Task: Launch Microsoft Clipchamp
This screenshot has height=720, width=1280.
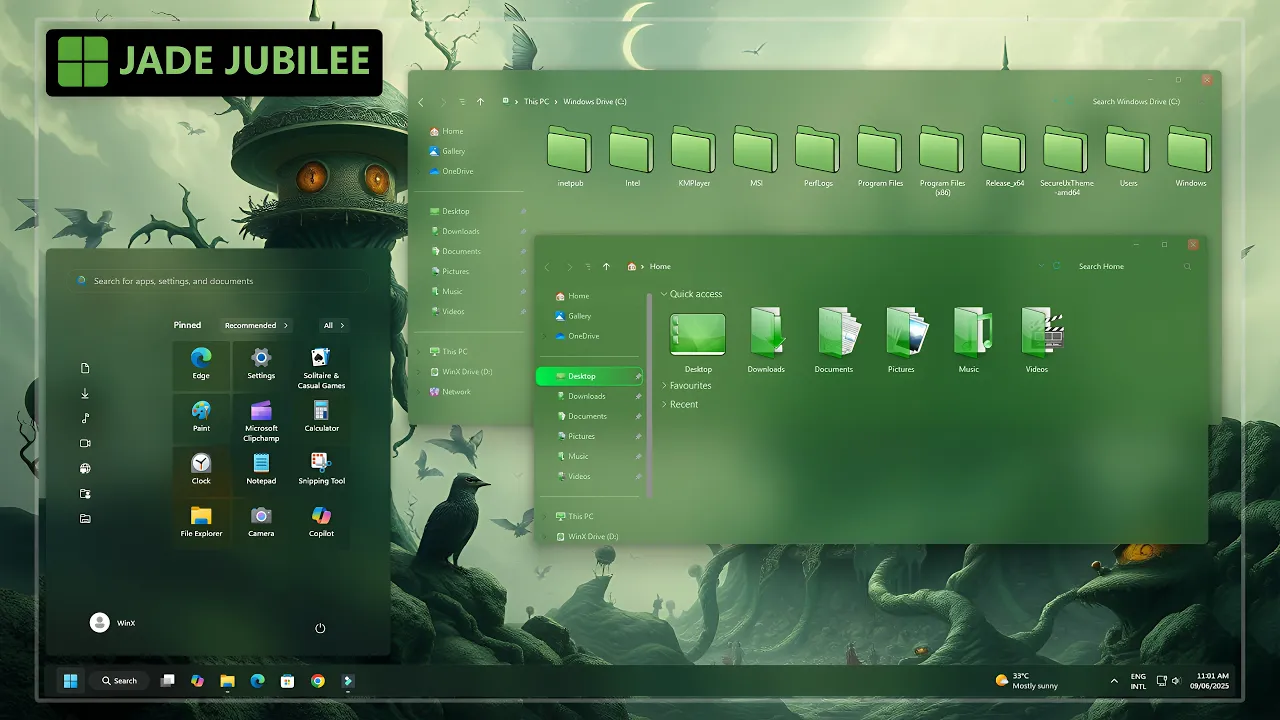Action: (261, 420)
